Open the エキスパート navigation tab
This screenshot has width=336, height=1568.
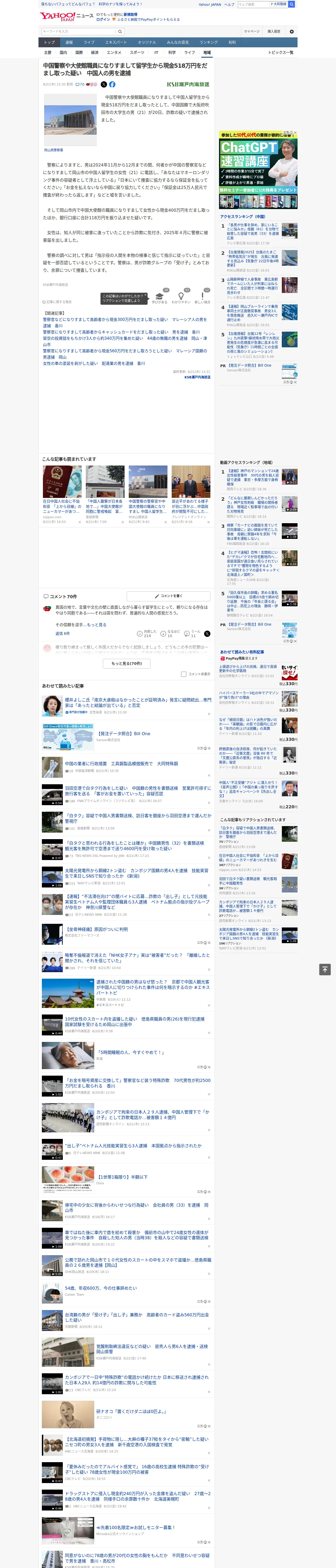click(116, 43)
